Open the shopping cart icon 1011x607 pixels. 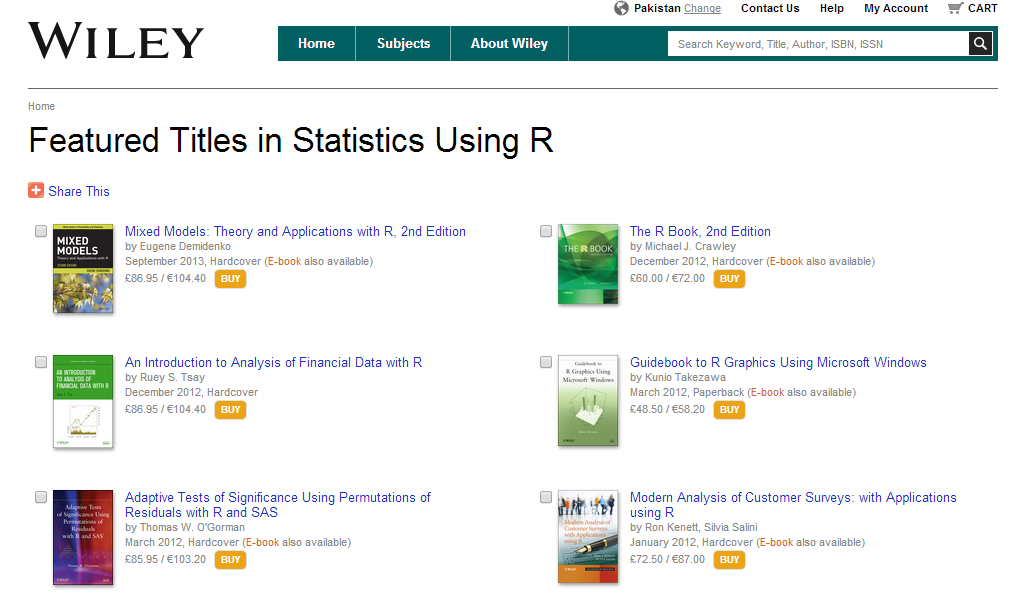click(x=955, y=8)
